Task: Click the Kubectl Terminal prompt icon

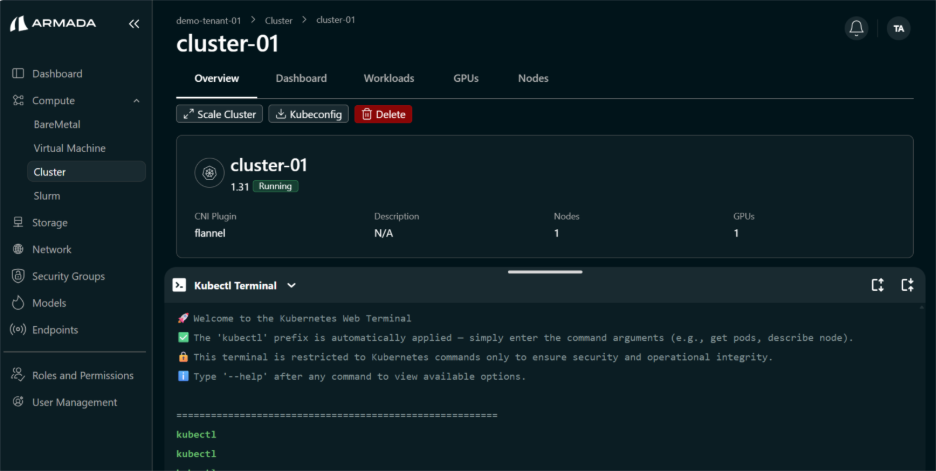Action: coord(179,285)
